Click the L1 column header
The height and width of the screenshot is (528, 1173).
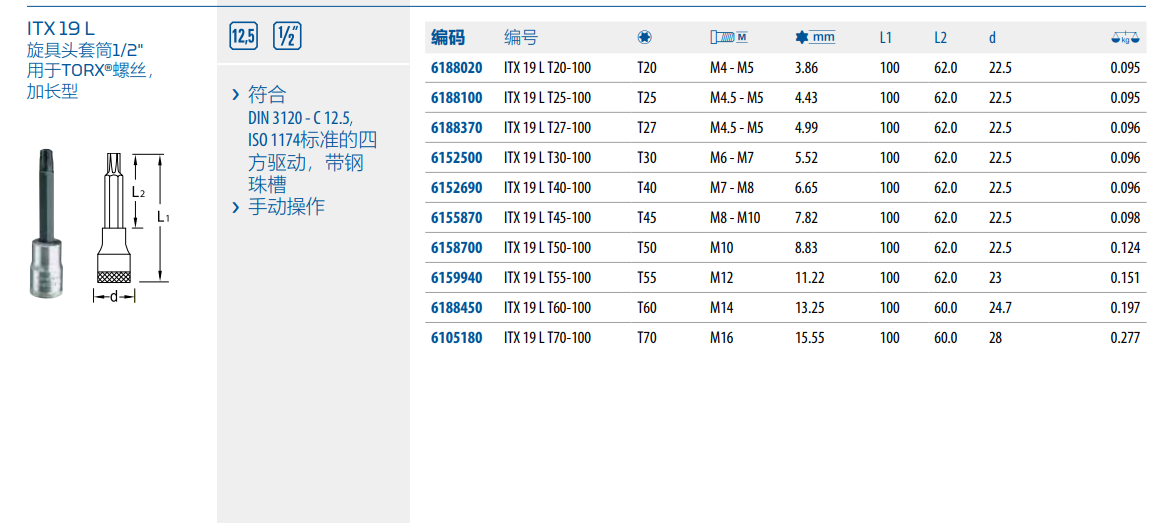(886, 38)
